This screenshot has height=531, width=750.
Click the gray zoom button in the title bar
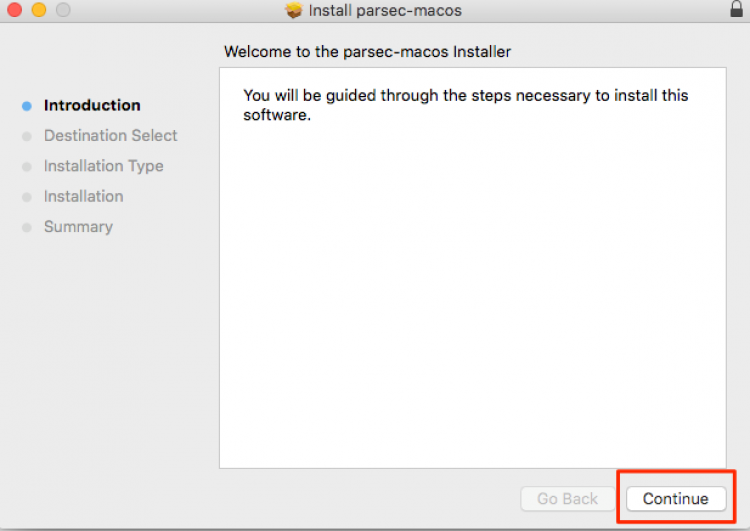[x=63, y=10]
